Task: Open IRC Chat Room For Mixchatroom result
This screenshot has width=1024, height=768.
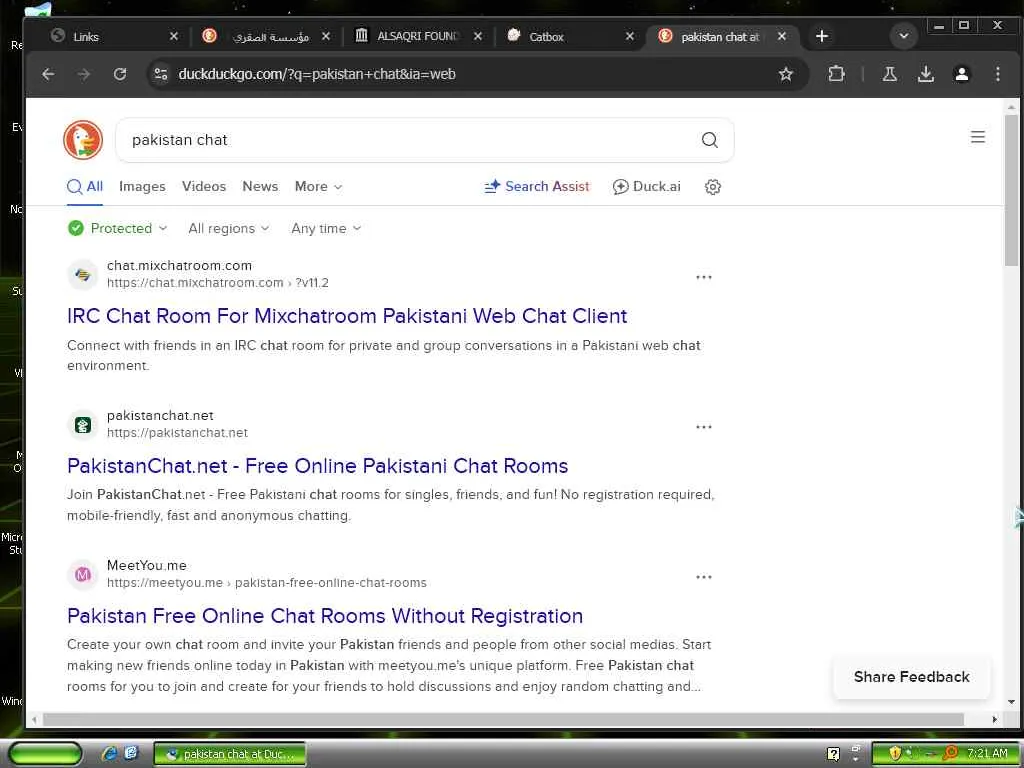Action: 347,316
